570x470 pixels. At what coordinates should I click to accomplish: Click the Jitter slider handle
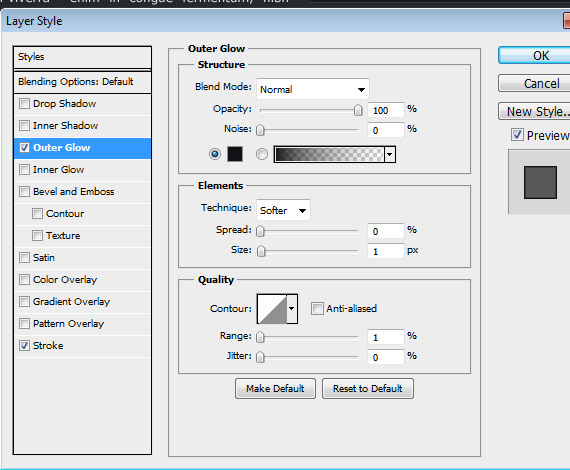pyautogui.click(x=260, y=357)
